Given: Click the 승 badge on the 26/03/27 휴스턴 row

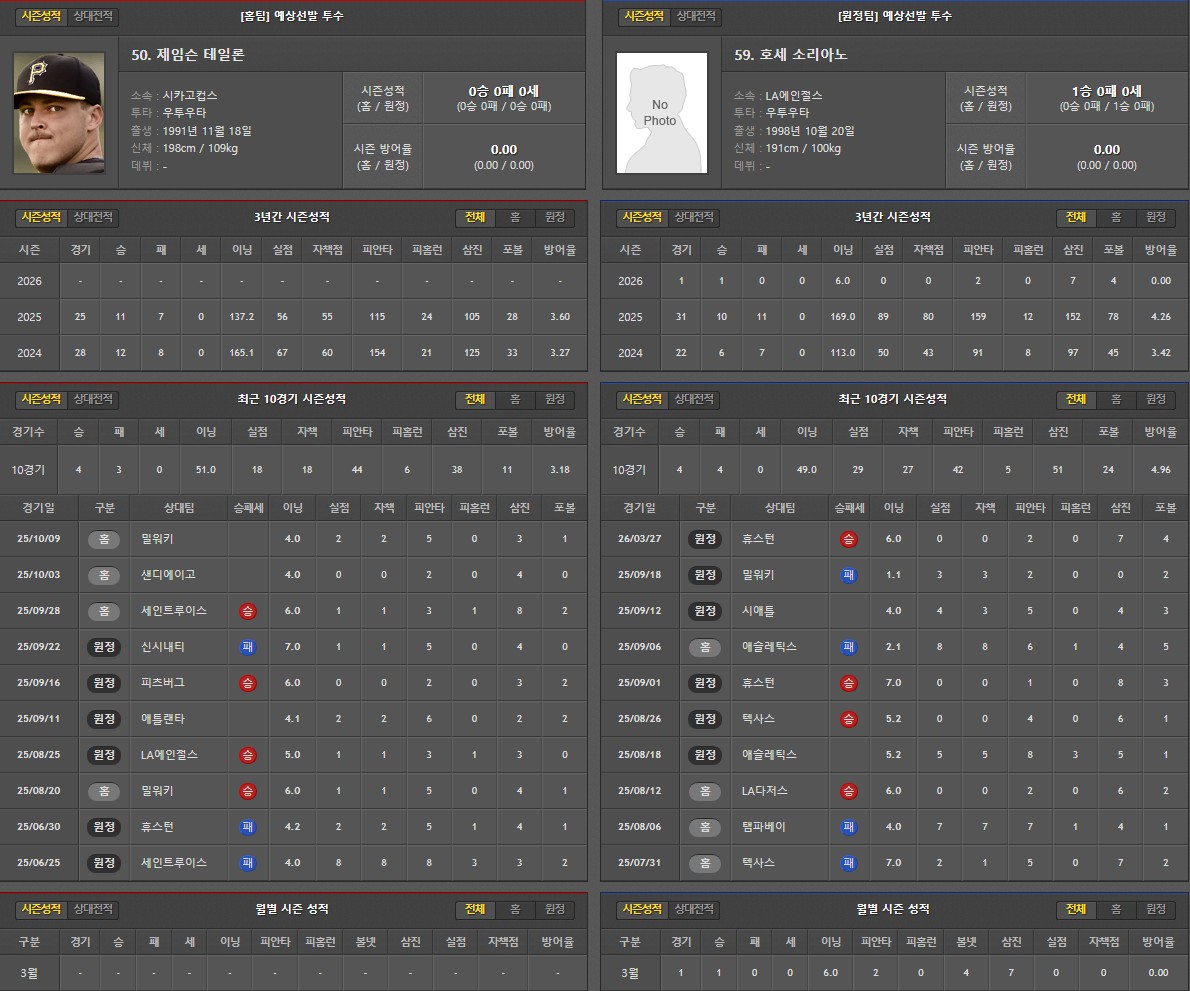Looking at the screenshot, I should tap(849, 539).
